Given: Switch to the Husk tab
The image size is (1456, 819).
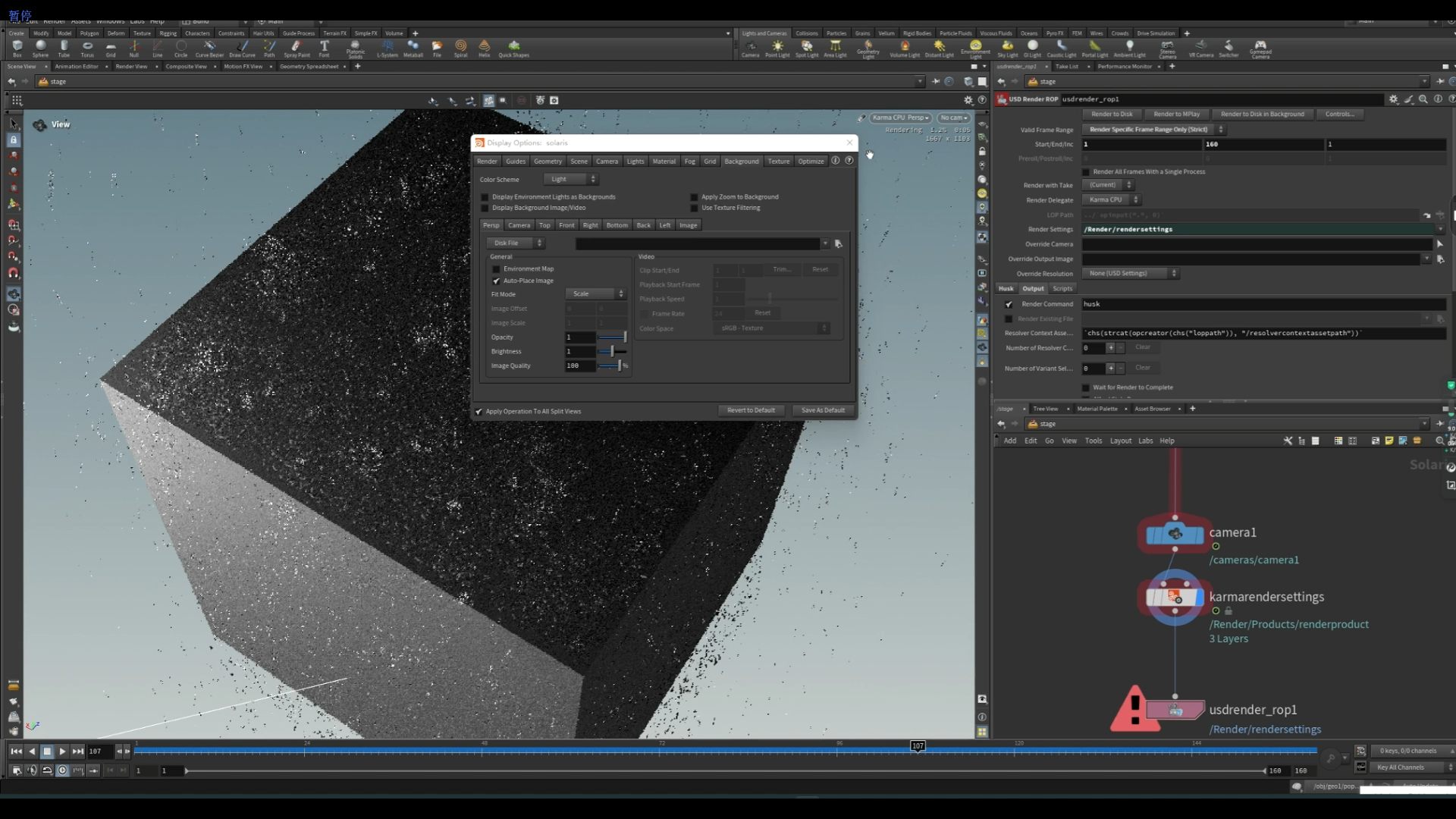Looking at the screenshot, I should click(x=1006, y=288).
